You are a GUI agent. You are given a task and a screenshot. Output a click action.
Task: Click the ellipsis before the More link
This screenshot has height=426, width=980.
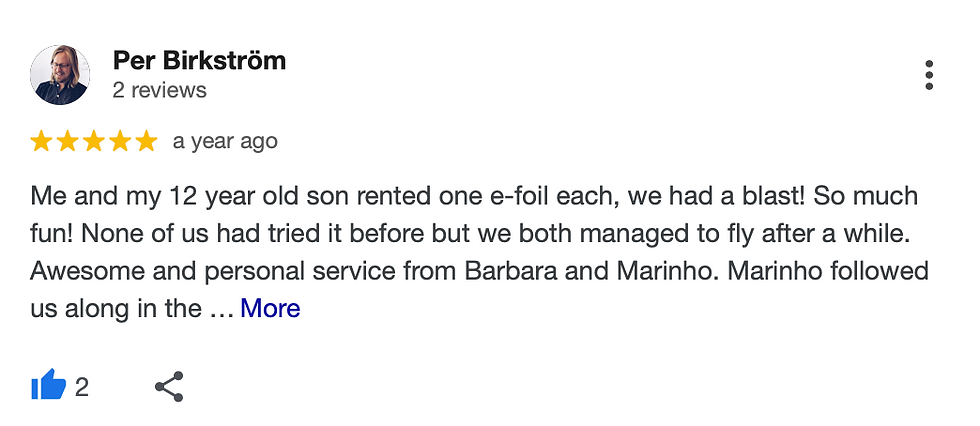pyautogui.click(x=221, y=311)
